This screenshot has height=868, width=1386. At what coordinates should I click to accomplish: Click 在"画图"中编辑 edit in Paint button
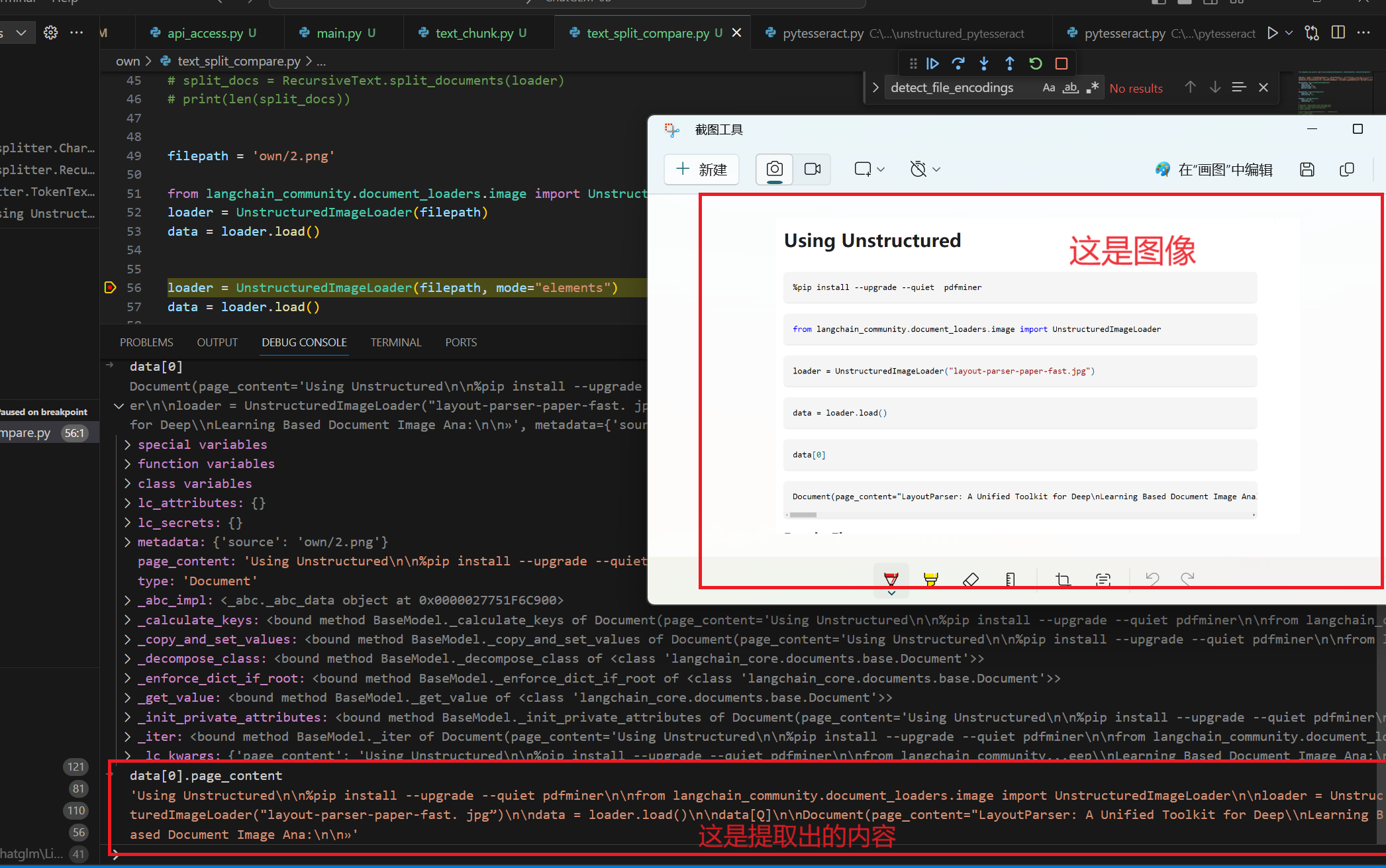[1214, 169]
